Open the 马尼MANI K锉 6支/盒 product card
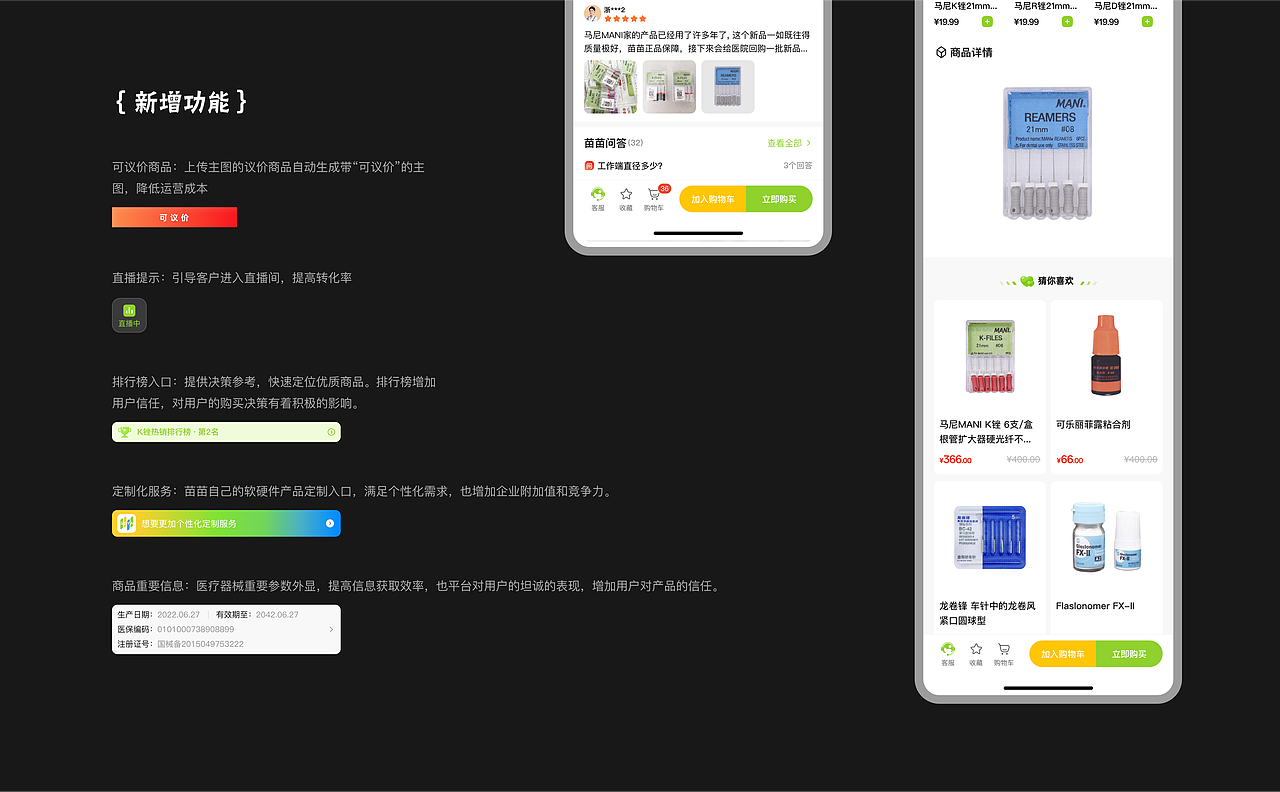 (x=990, y=387)
